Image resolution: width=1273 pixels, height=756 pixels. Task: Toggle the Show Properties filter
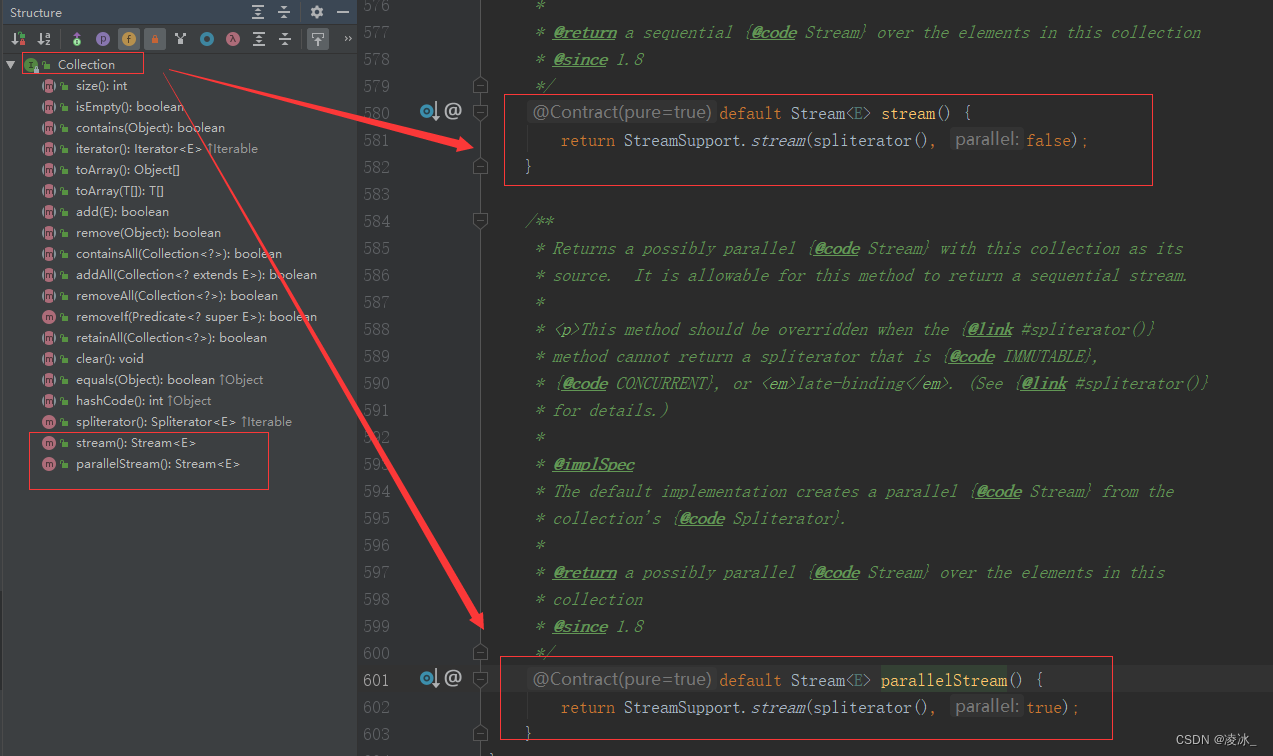coord(103,38)
